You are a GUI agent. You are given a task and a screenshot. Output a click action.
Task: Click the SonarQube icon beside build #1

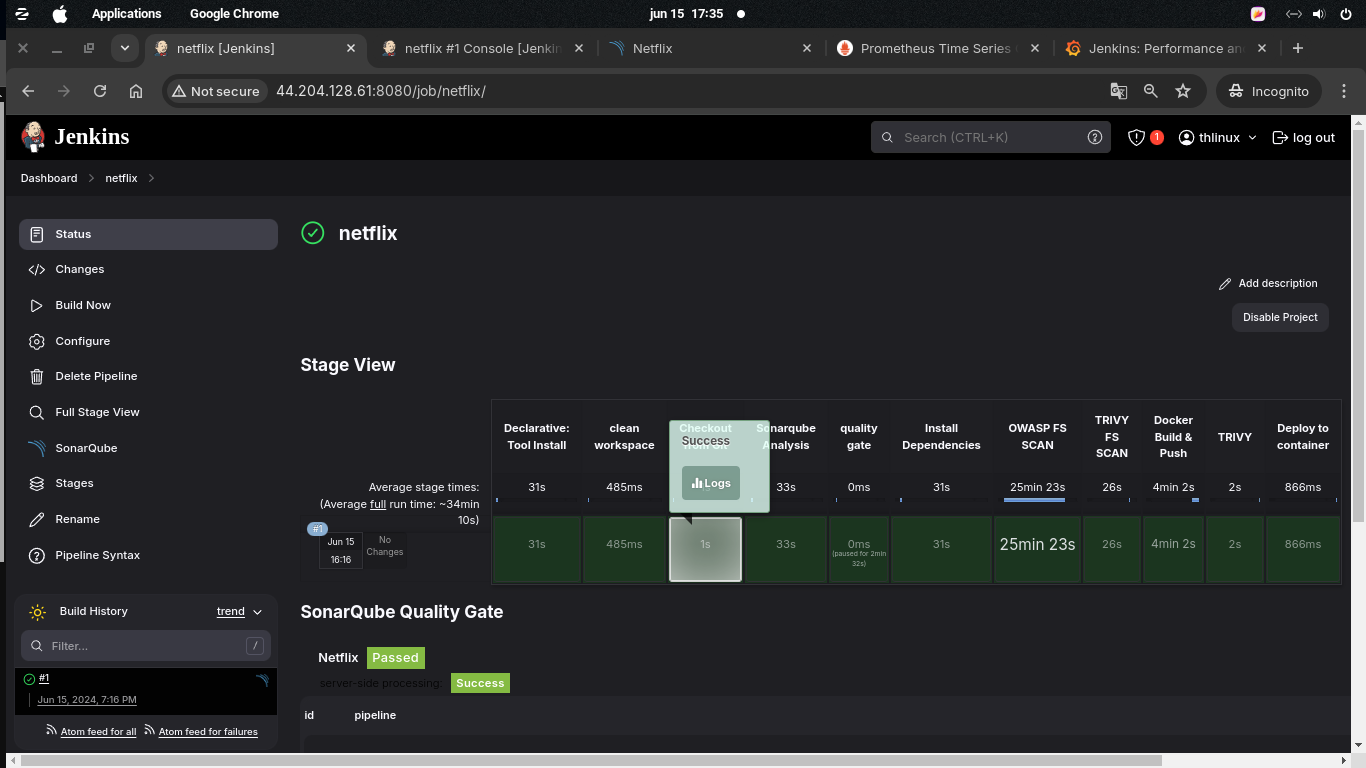coord(262,680)
